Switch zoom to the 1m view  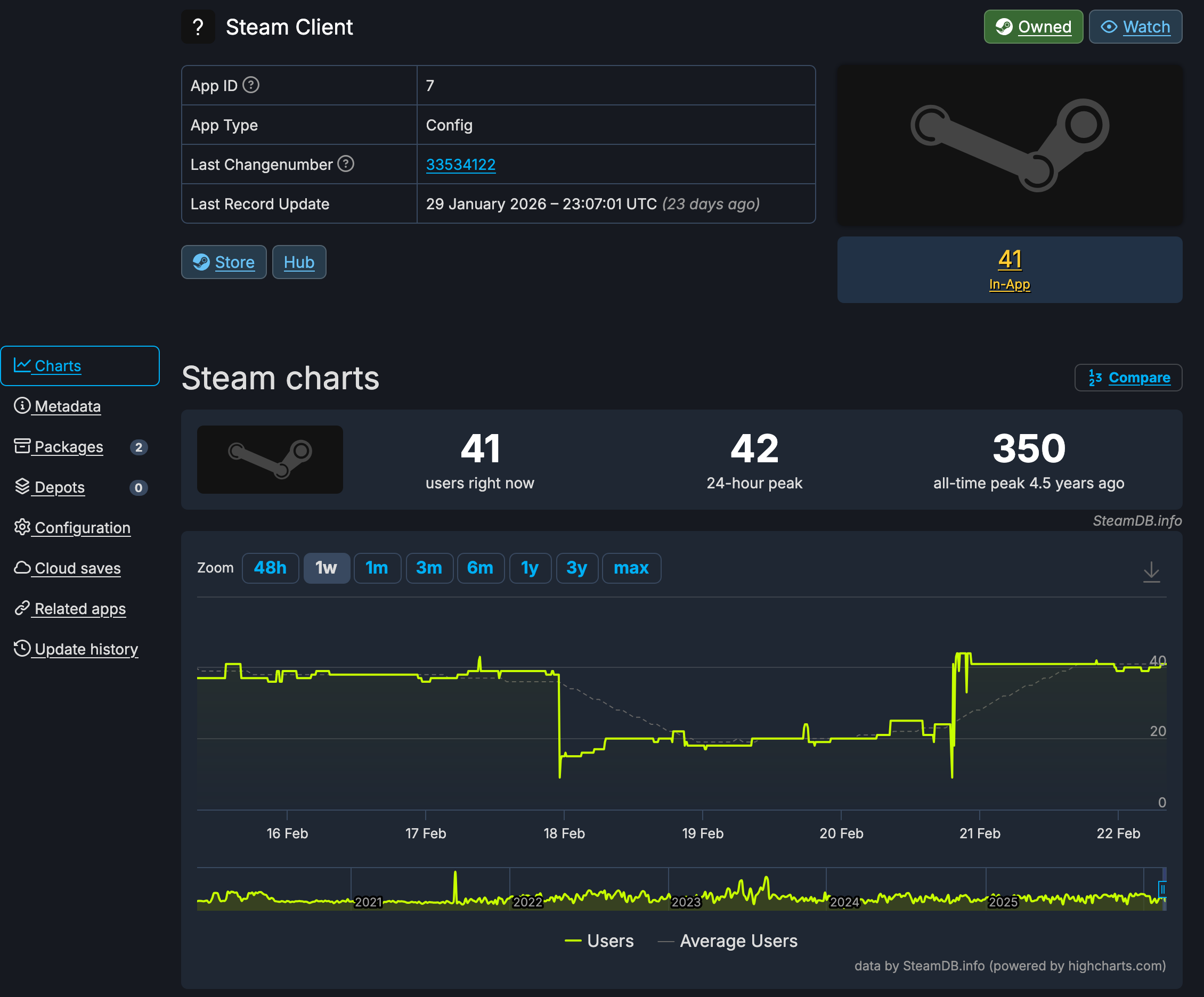pyautogui.click(x=377, y=568)
